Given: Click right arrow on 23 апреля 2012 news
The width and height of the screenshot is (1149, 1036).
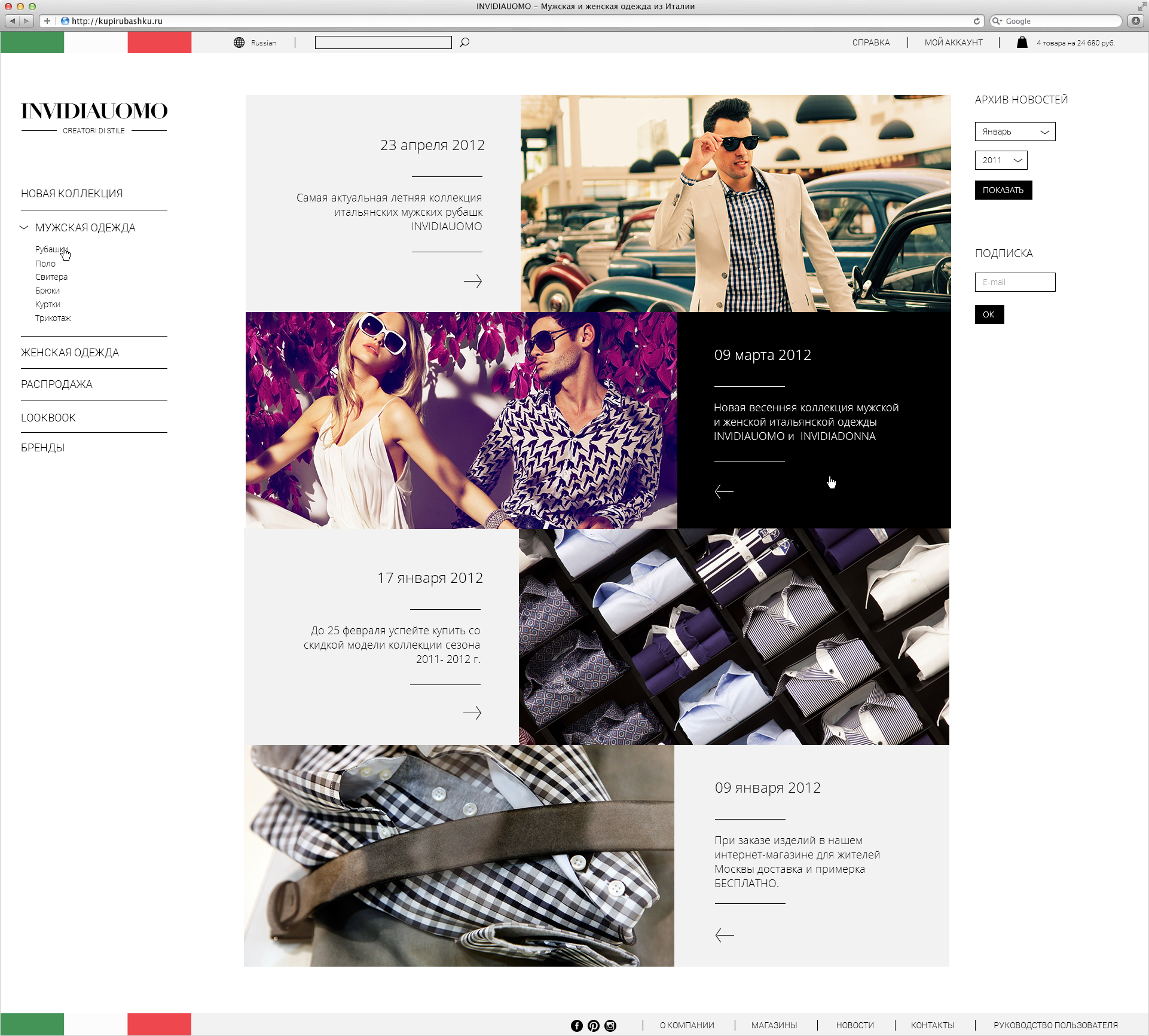Looking at the screenshot, I should [473, 281].
